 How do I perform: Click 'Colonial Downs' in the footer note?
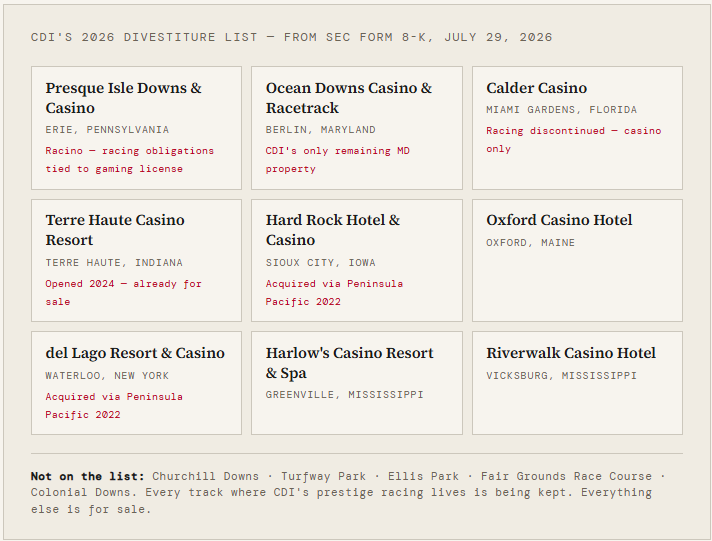pyautogui.click(x=80, y=492)
